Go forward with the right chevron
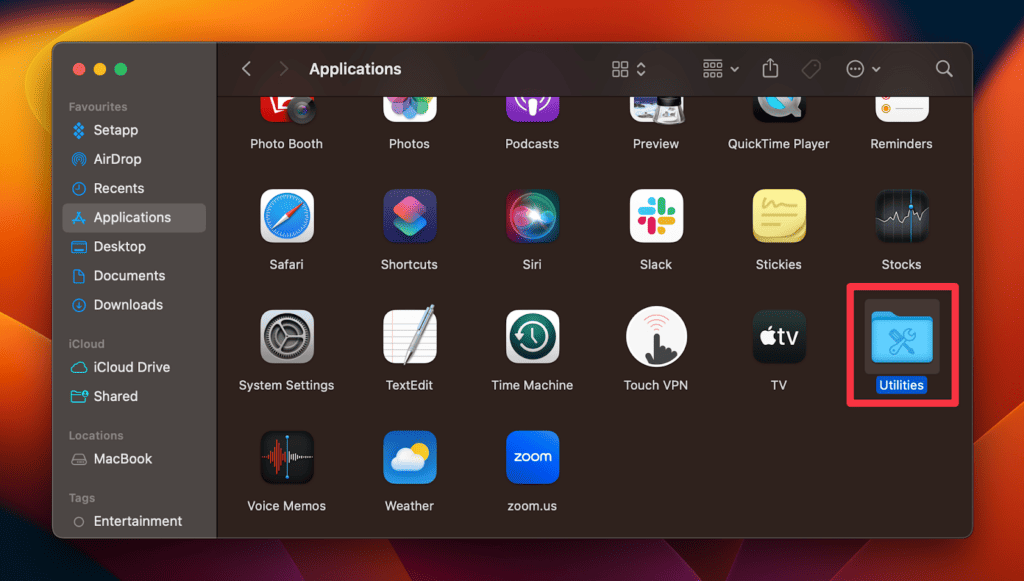This screenshot has height=581, width=1024. (283, 69)
